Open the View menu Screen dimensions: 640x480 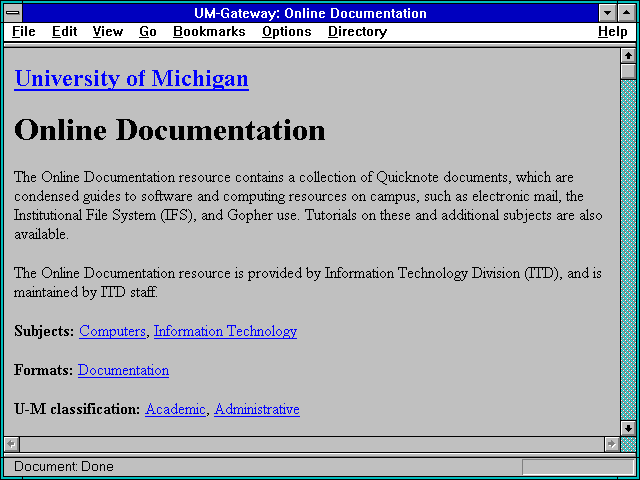pos(108,32)
